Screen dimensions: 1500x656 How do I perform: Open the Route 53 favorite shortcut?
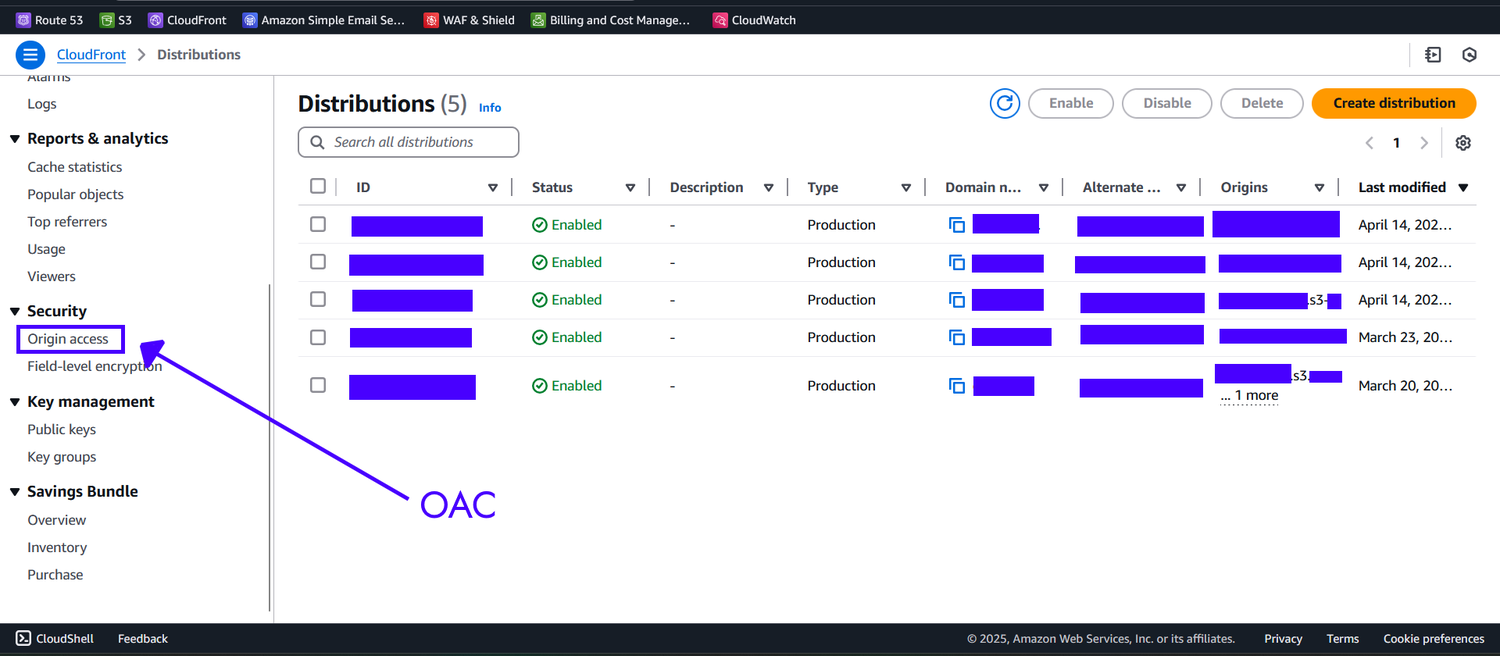50,20
